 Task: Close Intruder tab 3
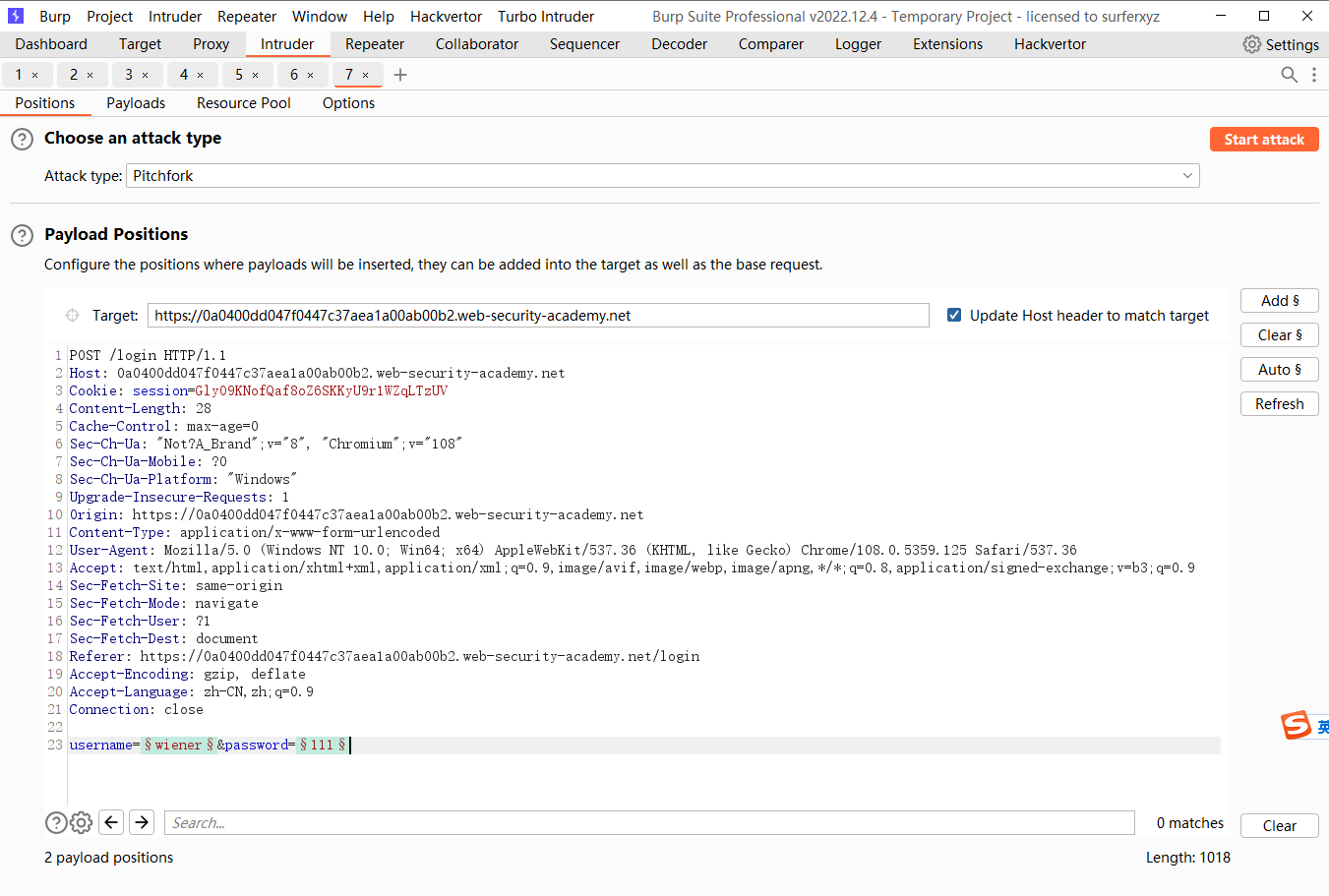[146, 75]
